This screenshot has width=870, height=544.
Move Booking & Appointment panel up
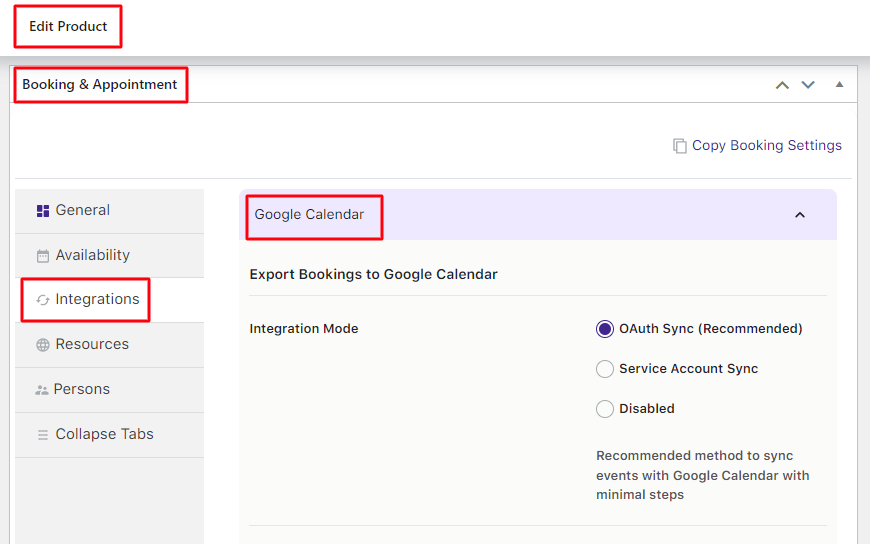(782, 85)
